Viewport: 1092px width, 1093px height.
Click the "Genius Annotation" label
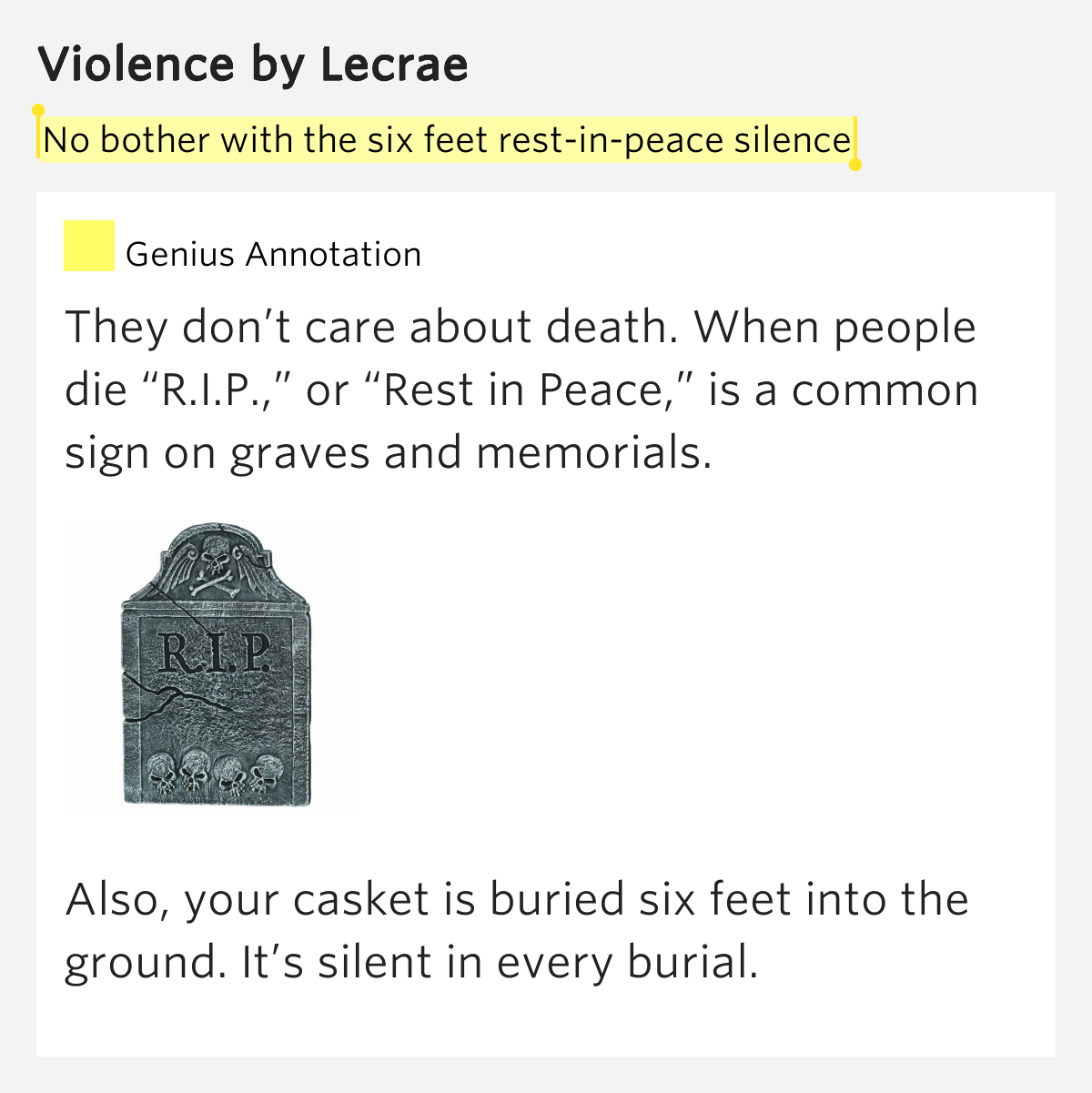tap(273, 254)
